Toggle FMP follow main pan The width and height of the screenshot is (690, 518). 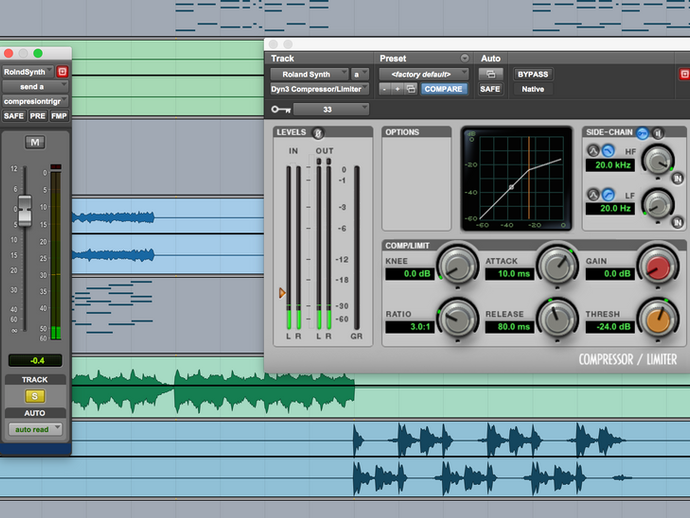pos(59,116)
